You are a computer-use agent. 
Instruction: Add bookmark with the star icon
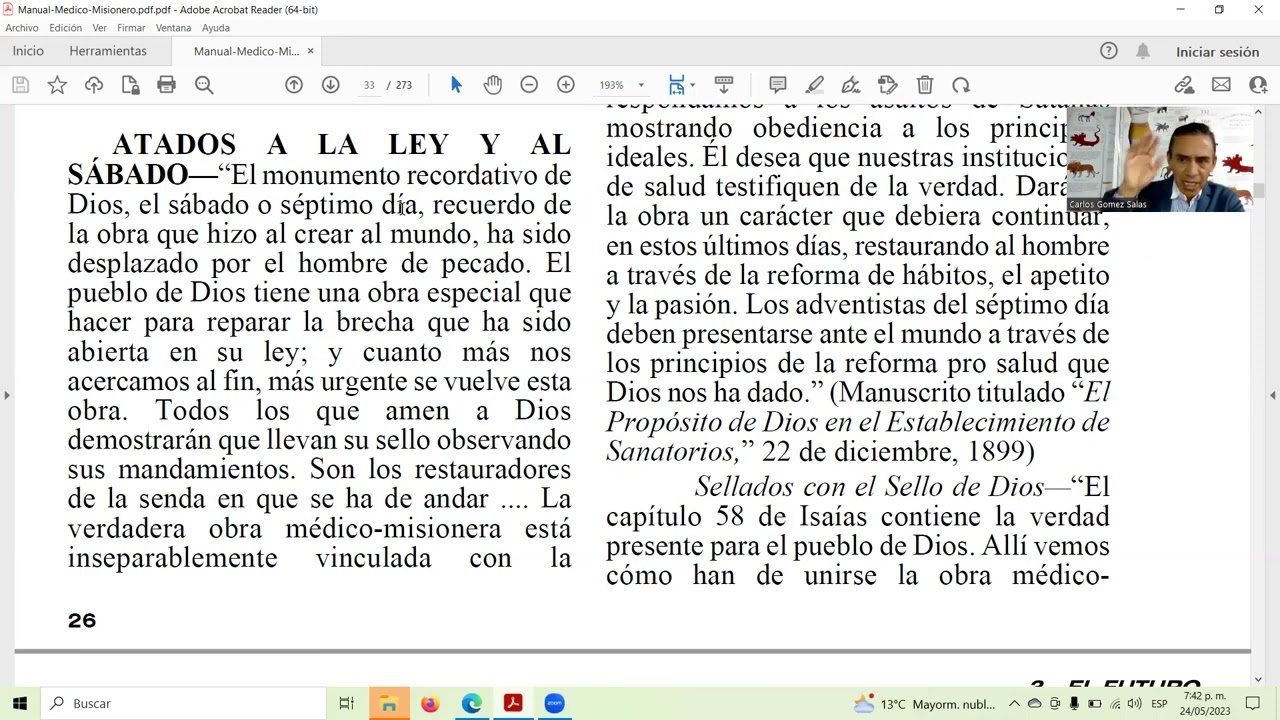[57, 85]
